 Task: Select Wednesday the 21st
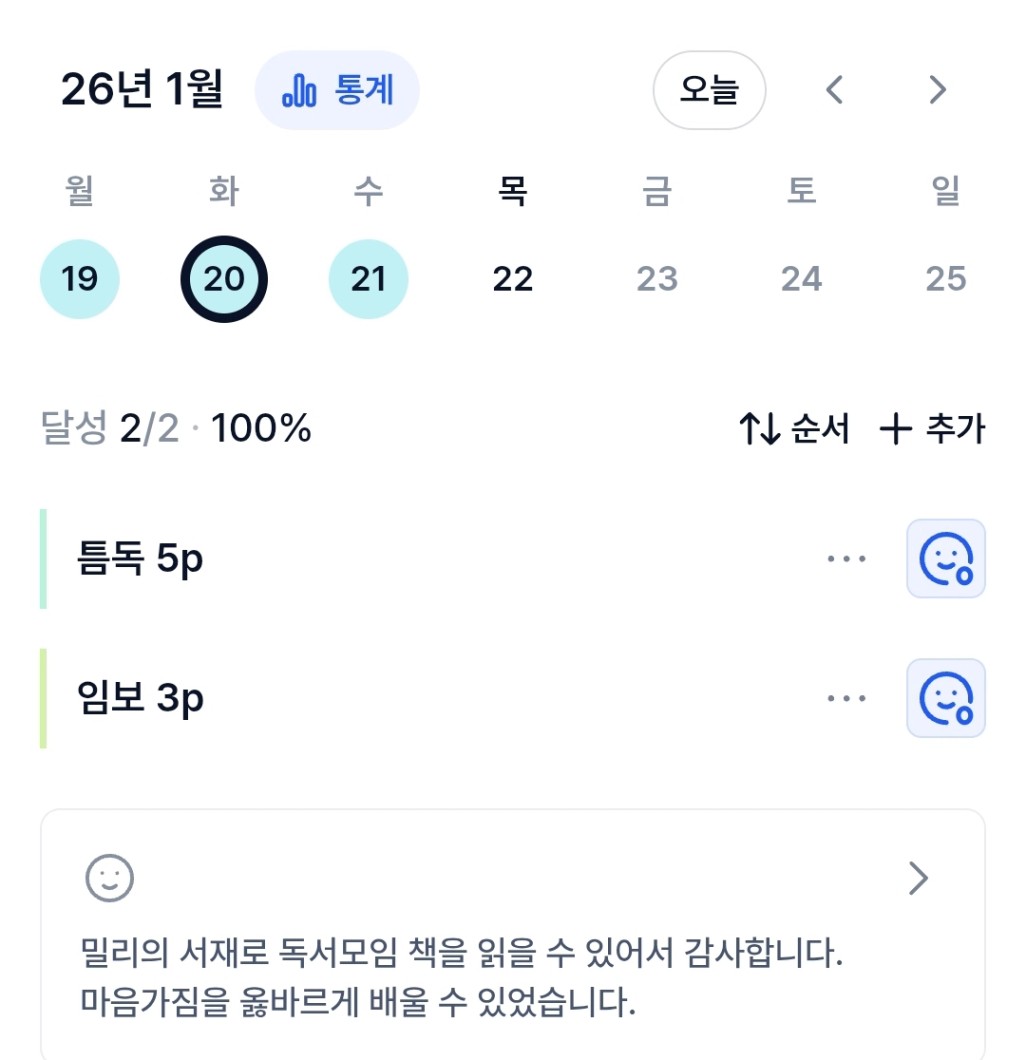[368, 279]
